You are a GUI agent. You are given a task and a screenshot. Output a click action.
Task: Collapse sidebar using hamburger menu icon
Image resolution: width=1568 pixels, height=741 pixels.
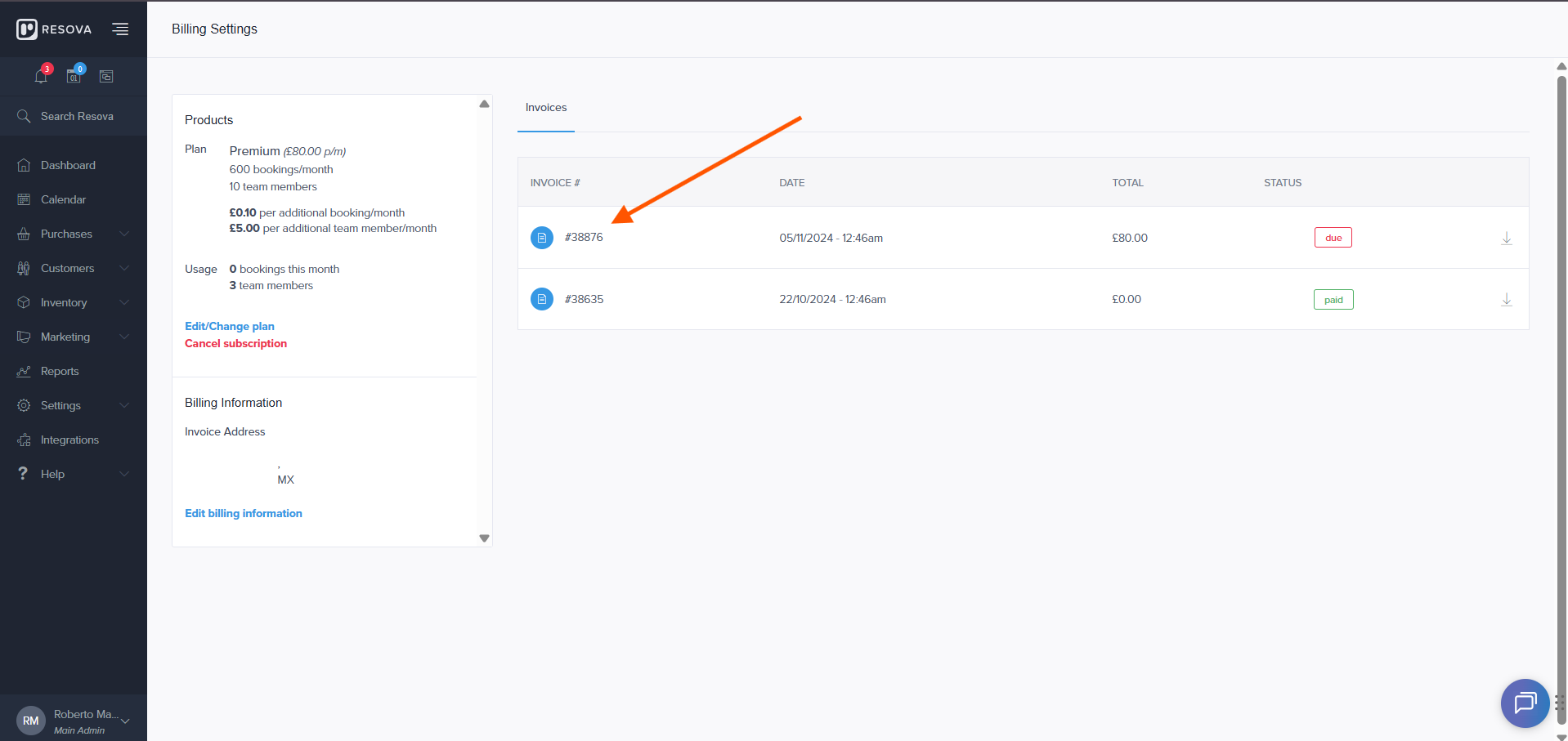point(120,29)
